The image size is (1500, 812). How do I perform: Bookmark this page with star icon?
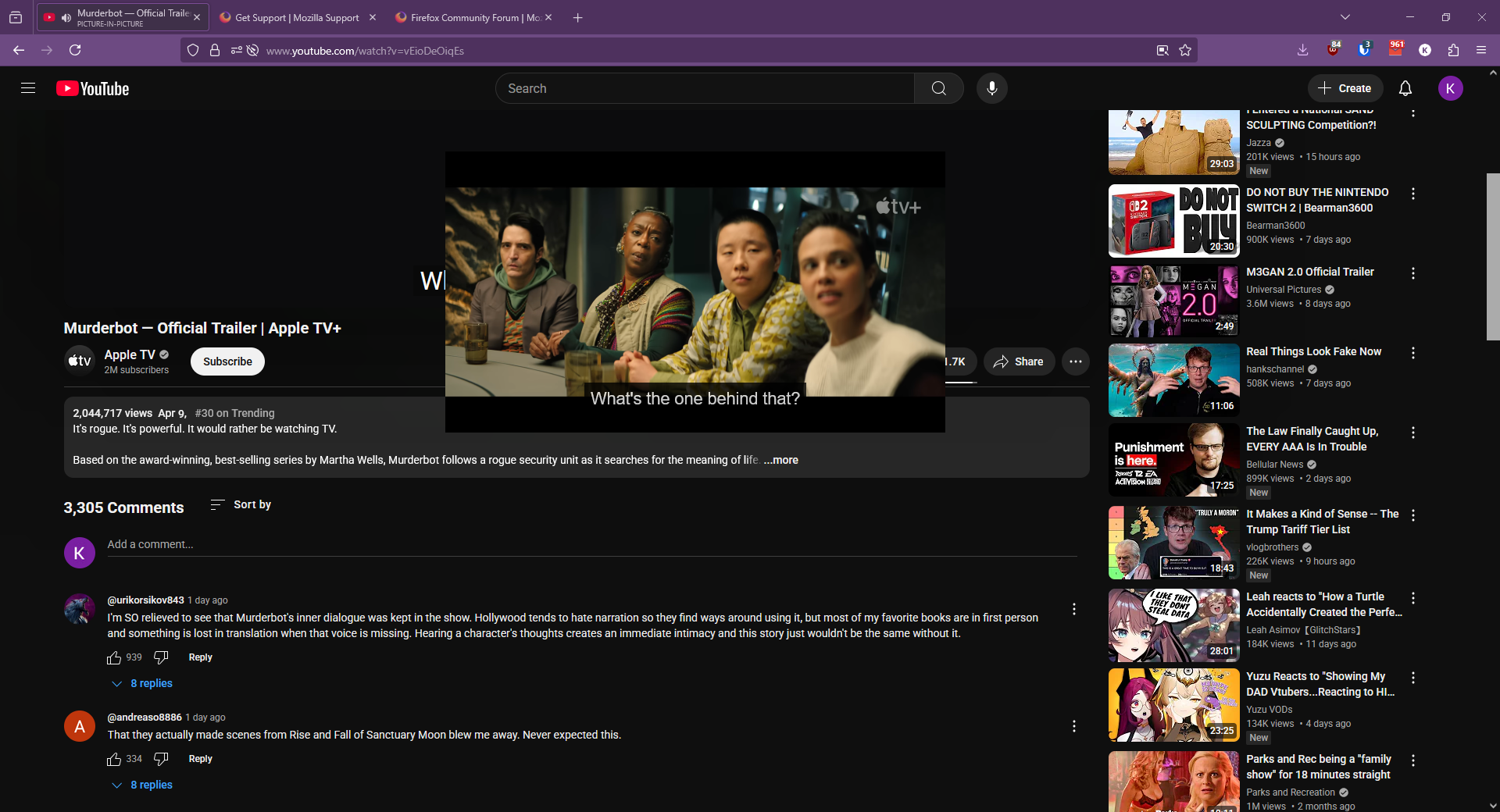[x=1185, y=50]
